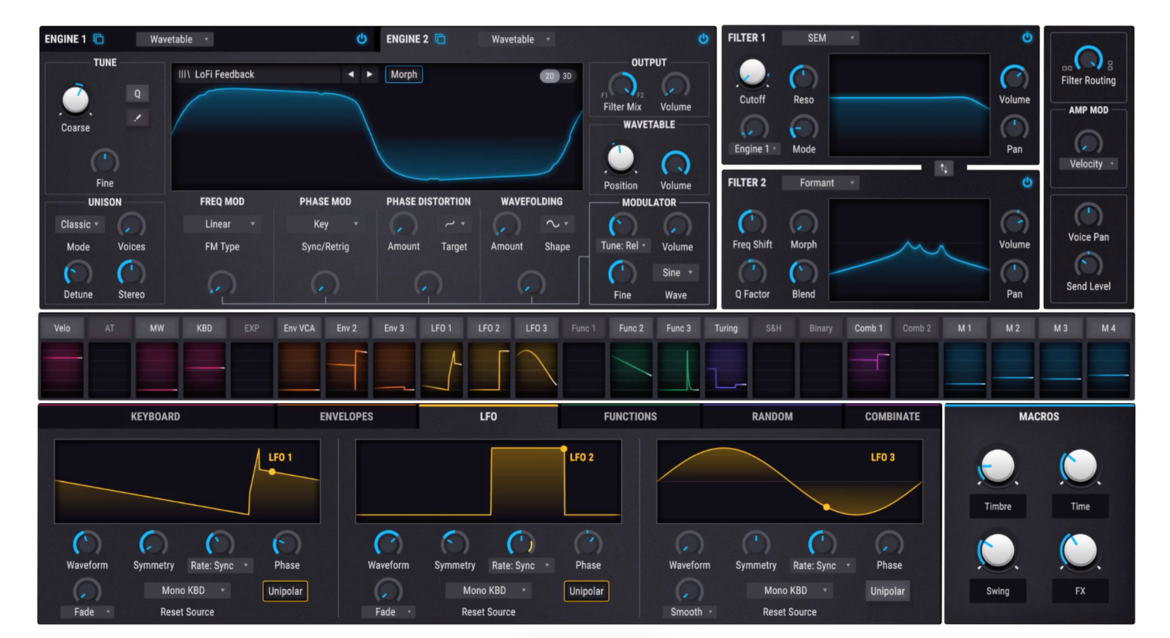Click the Filter Mix output knob
1170x638 pixels.
tap(622, 87)
